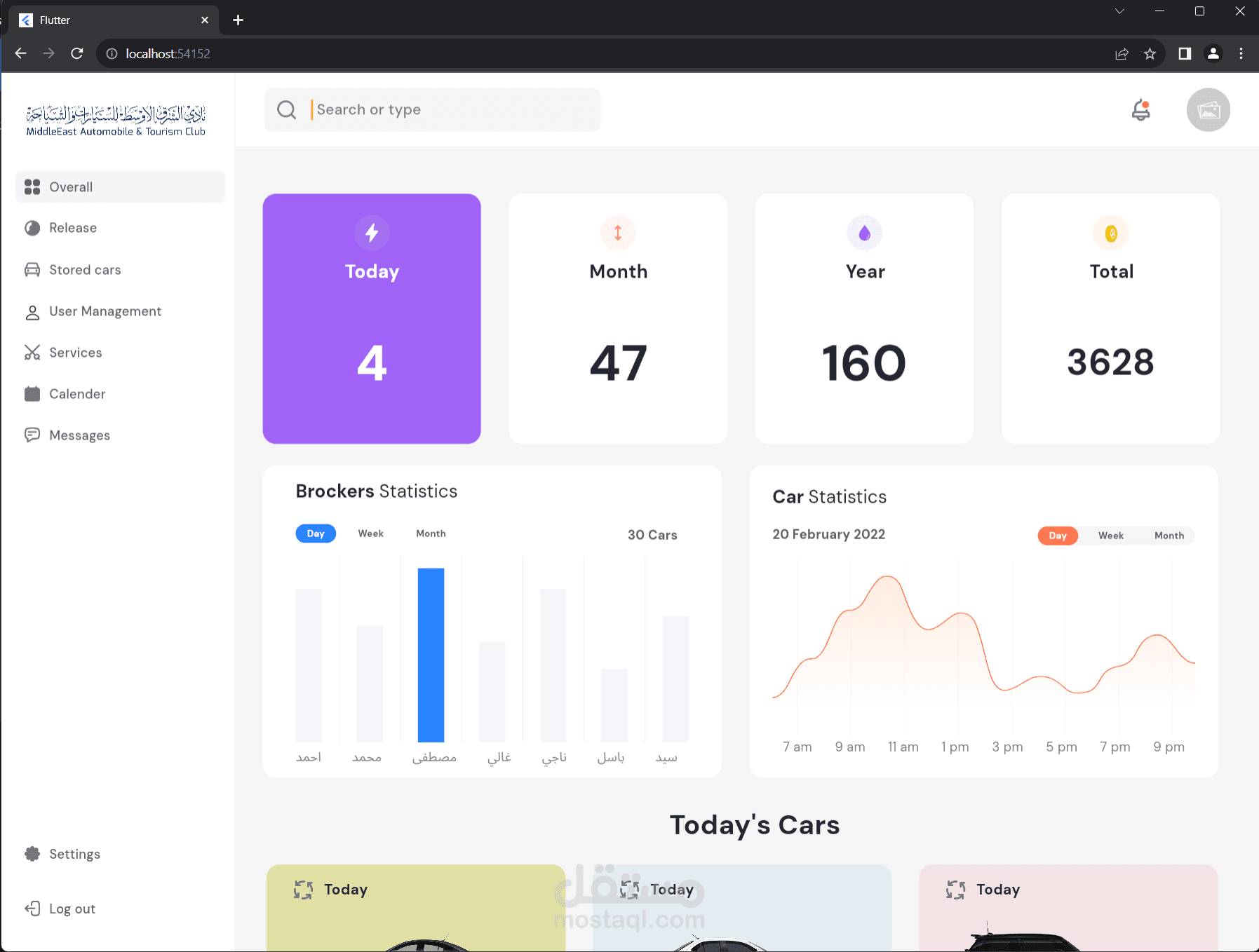Screen dimensions: 1259x952
Task: Open a new browser tab
Action: [x=238, y=20]
